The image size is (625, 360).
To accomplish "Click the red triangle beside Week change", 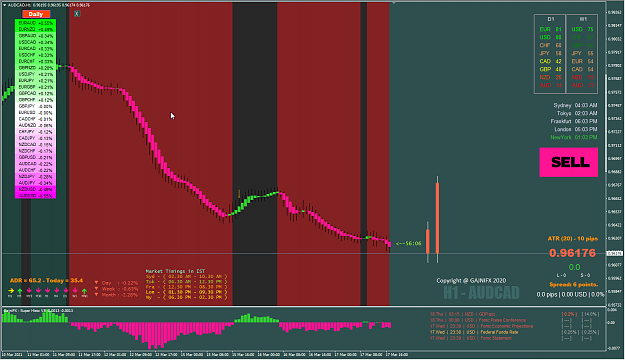I will tap(96, 289).
